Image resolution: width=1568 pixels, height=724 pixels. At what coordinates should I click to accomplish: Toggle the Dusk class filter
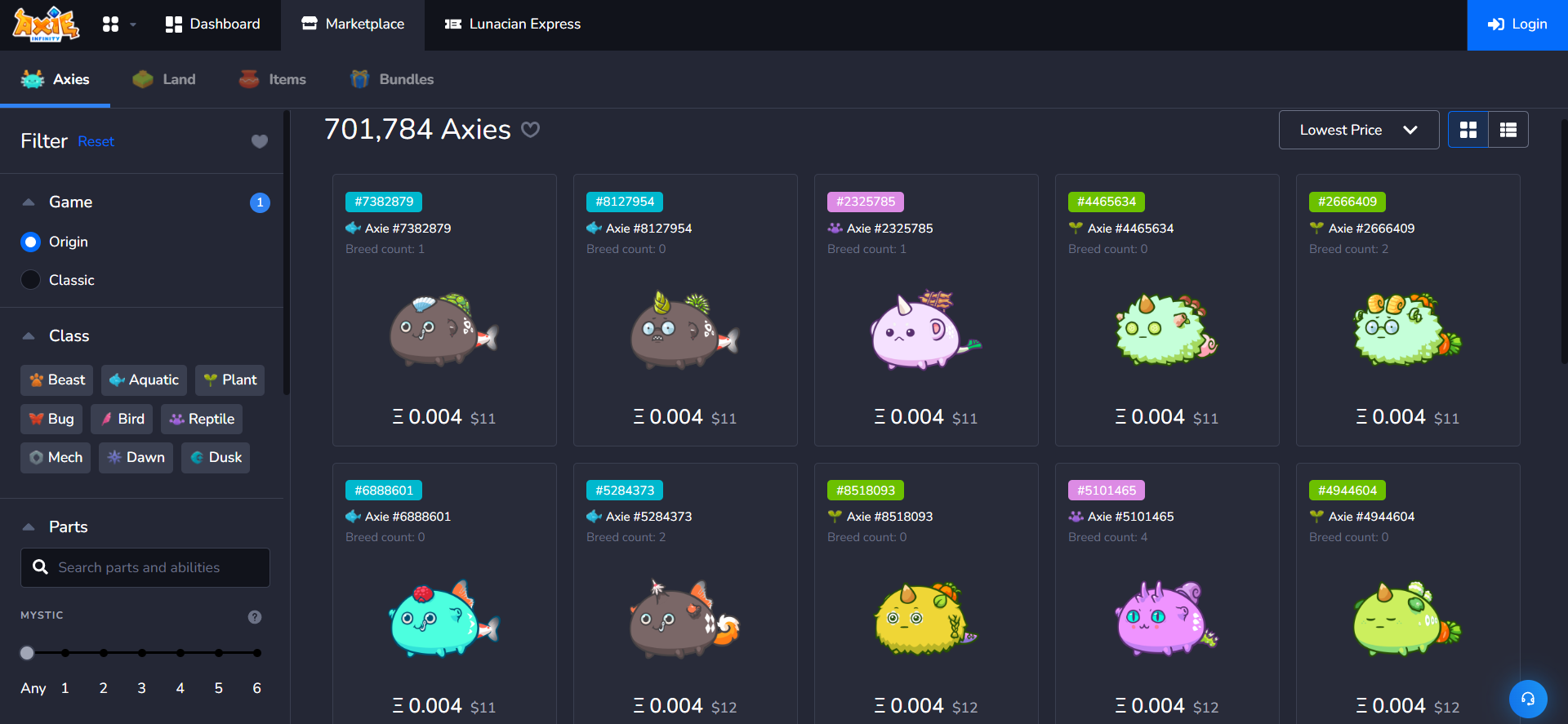point(216,457)
